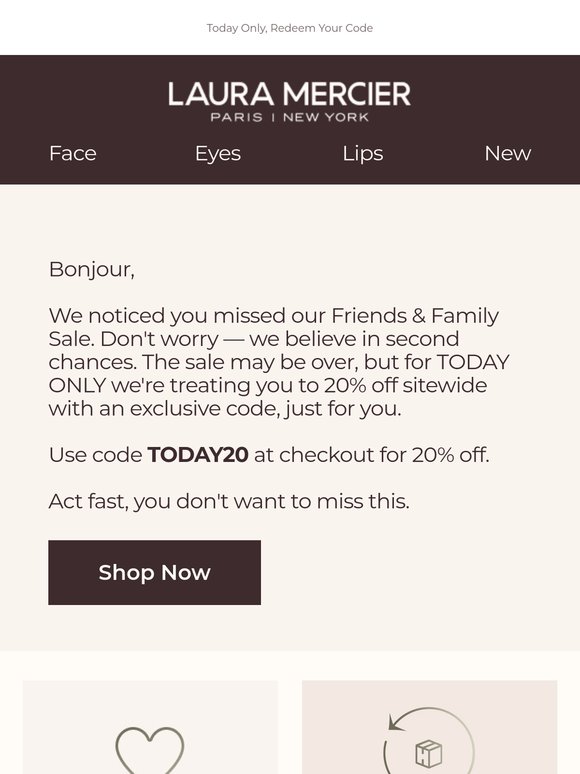
Task: Open the Face category
Action: [73, 154]
